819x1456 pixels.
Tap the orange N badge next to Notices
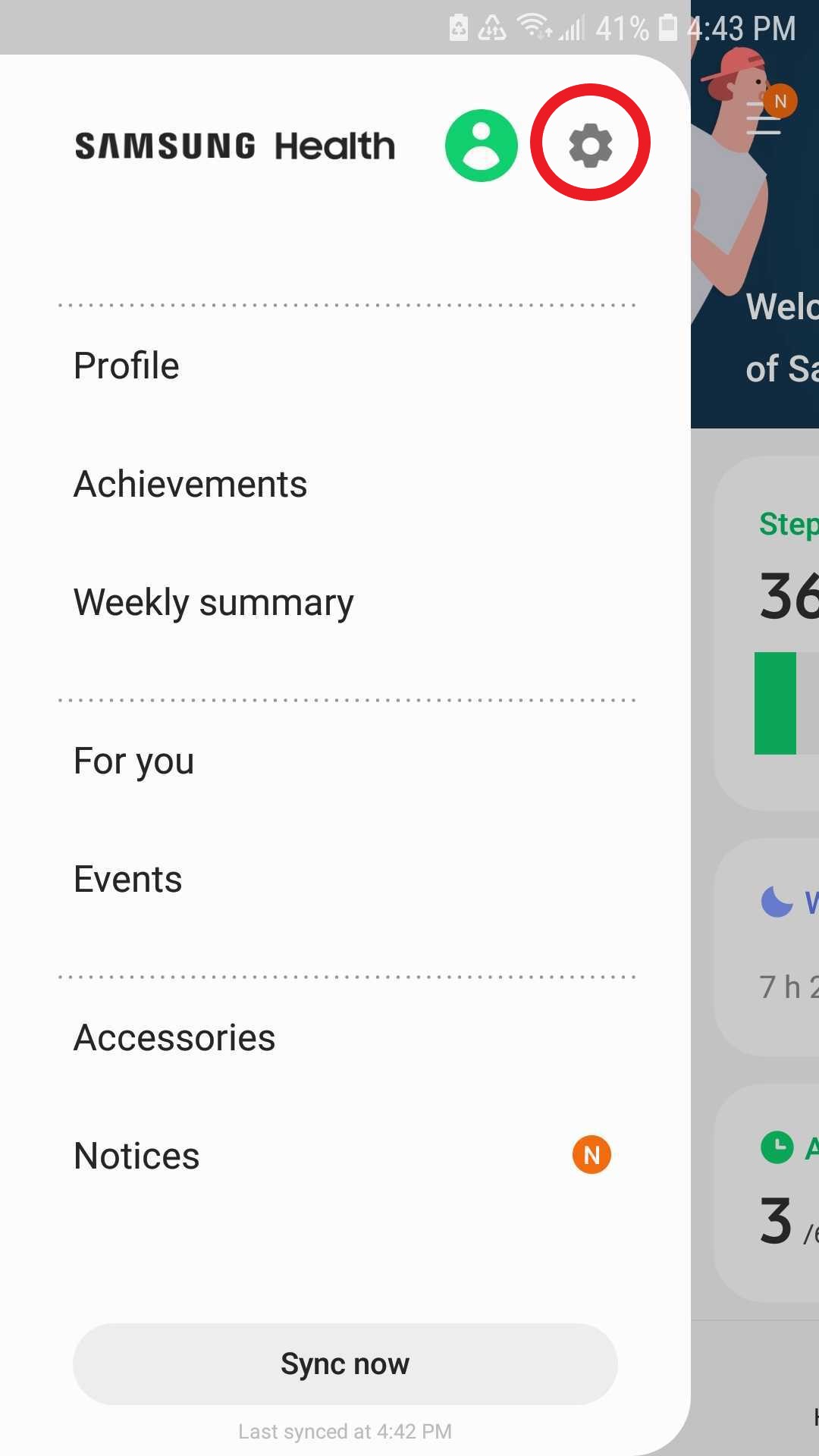(591, 1154)
